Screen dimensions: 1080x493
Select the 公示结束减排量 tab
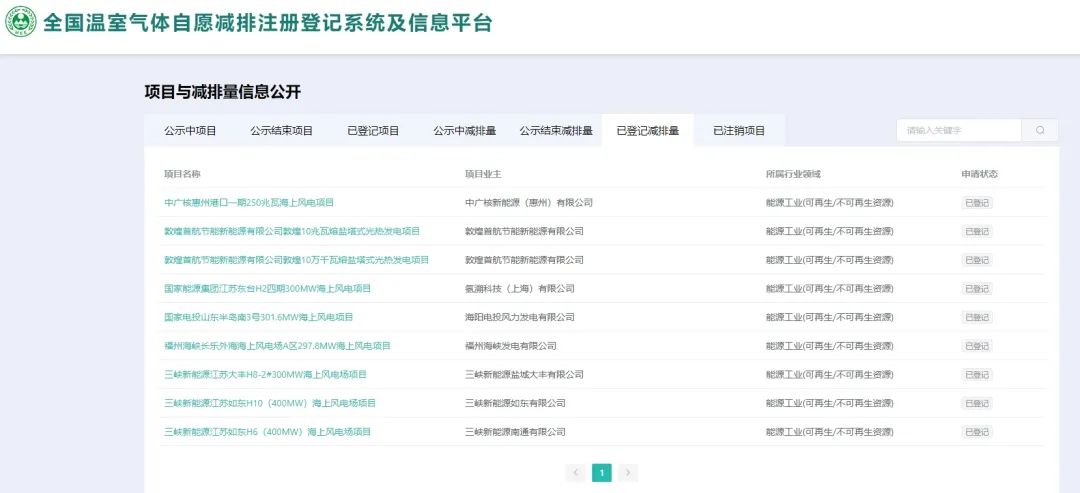pos(556,131)
